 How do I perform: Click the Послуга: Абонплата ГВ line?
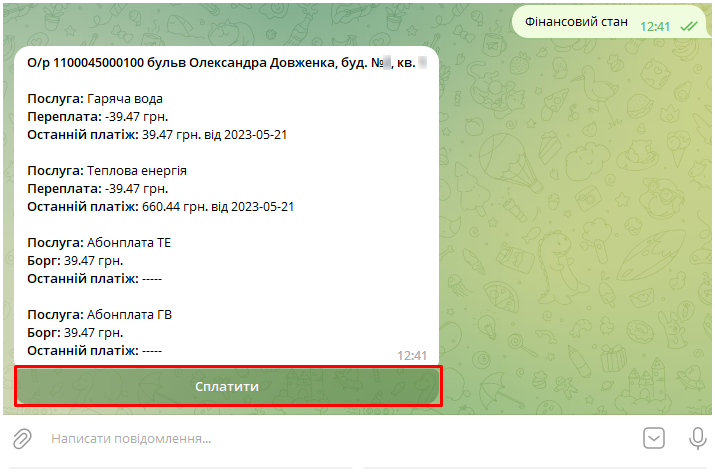click(100, 314)
